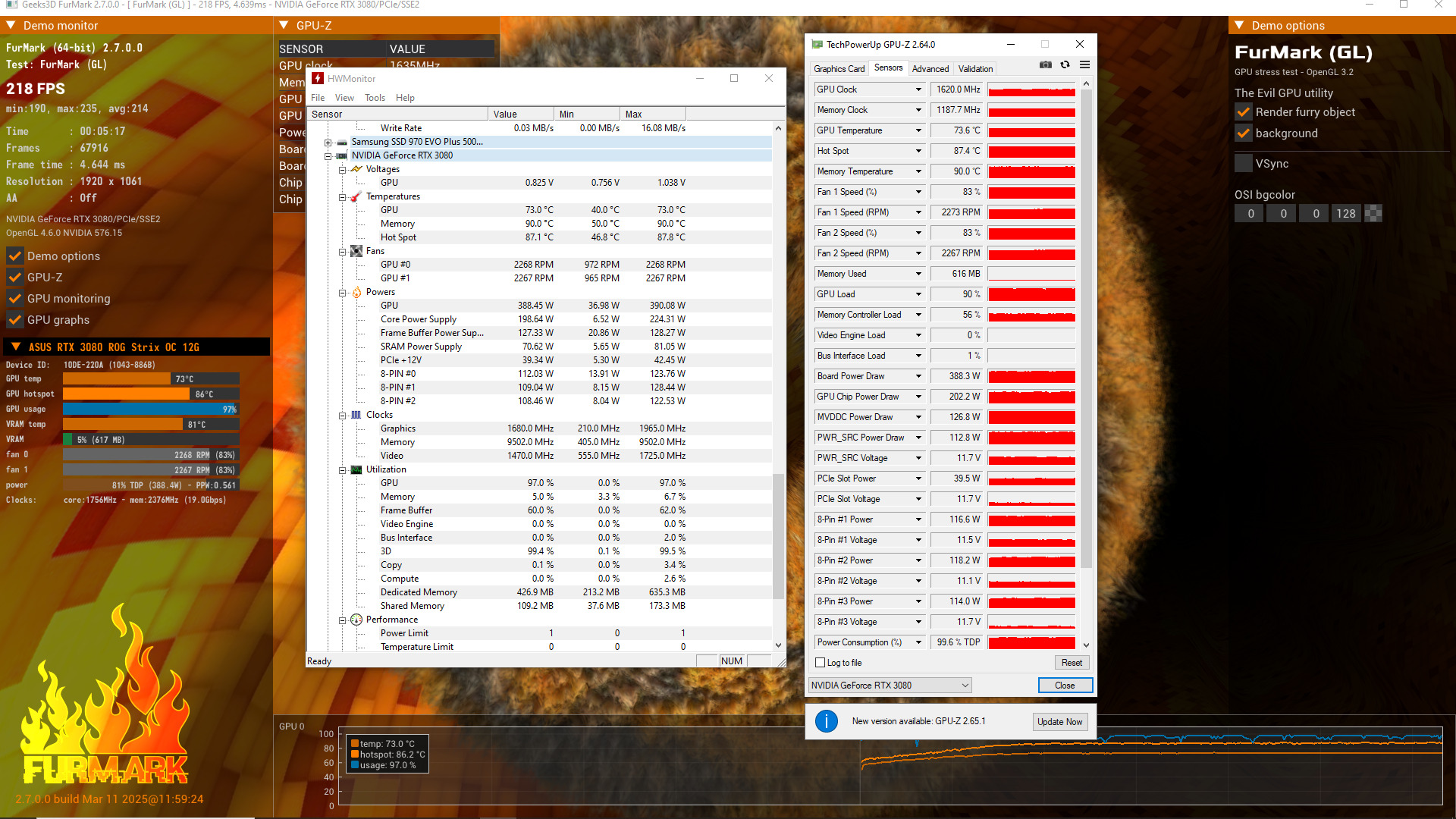Click the GPU Load graph in GPU-Z
The image size is (1456, 819).
click(1031, 294)
